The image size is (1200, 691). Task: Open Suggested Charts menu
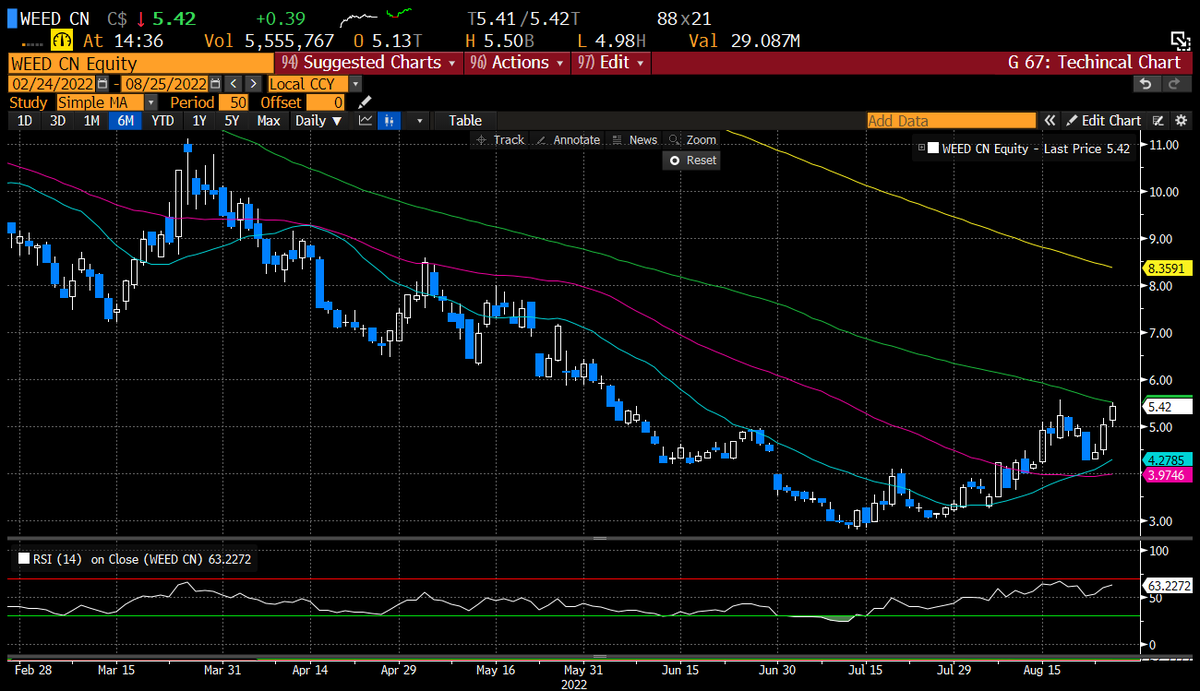click(x=368, y=62)
